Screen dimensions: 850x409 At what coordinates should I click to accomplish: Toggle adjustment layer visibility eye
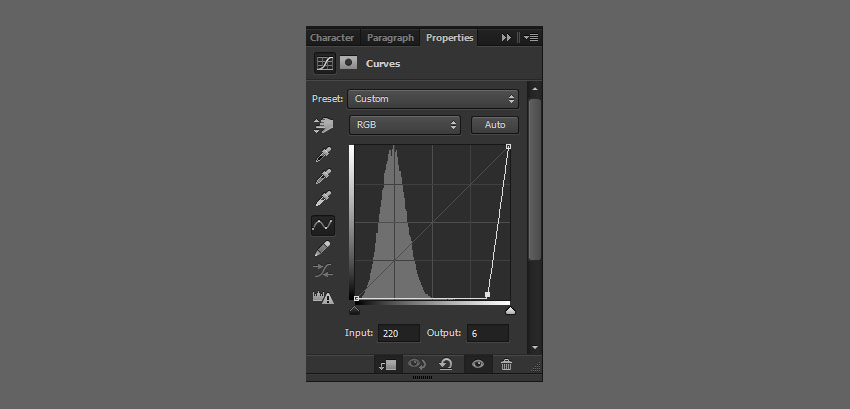point(478,365)
